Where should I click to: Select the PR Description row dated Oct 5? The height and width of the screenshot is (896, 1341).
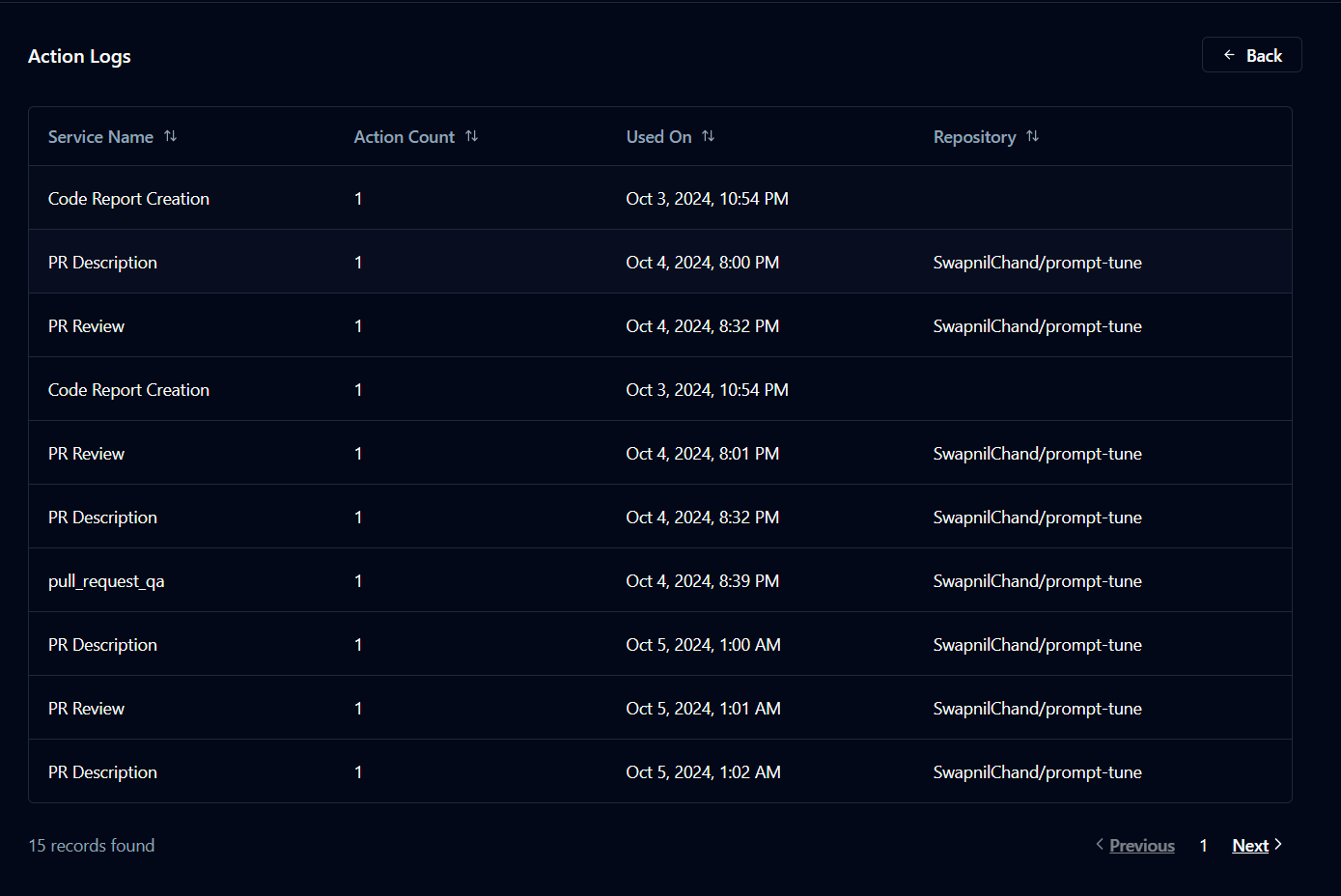[x=102, y=644]
